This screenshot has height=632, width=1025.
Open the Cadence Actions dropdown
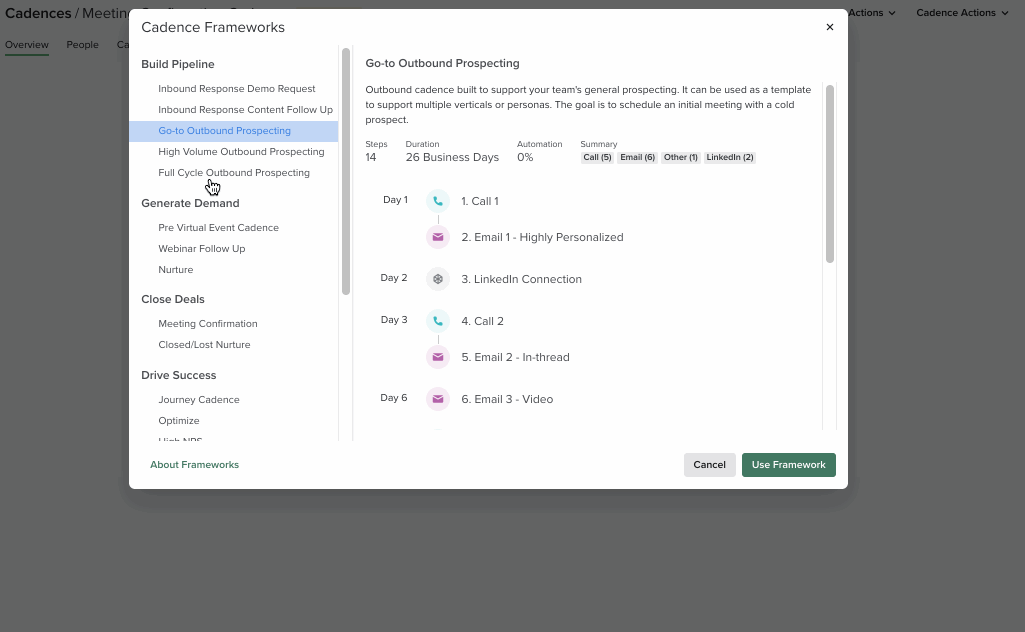click(x=959, y=12)
